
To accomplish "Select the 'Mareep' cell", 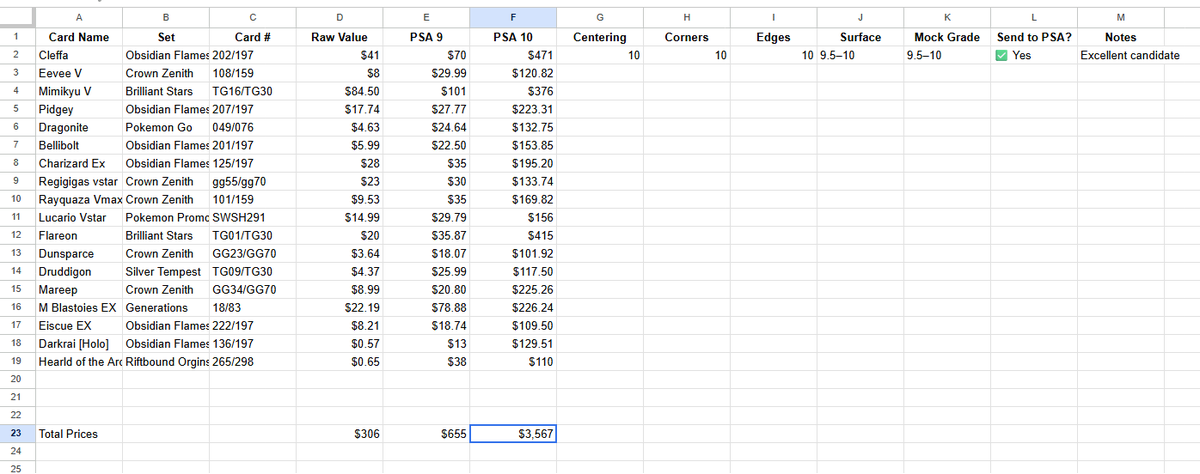I will tap(78, 290).
